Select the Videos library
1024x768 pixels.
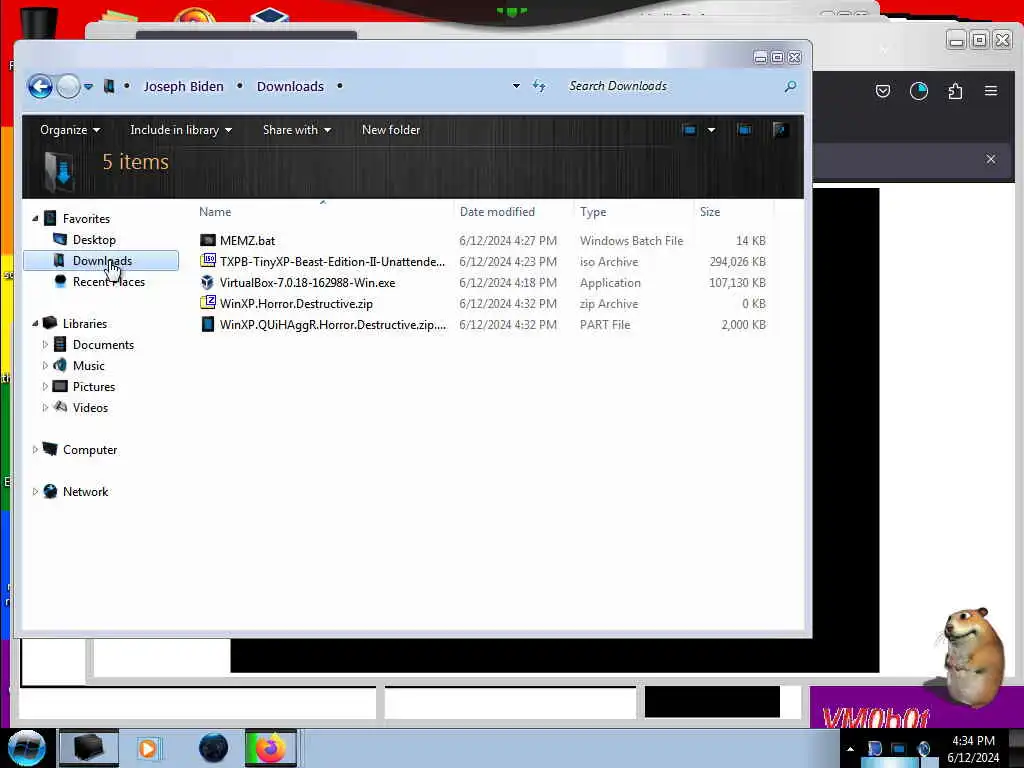[x=90, y=408]
